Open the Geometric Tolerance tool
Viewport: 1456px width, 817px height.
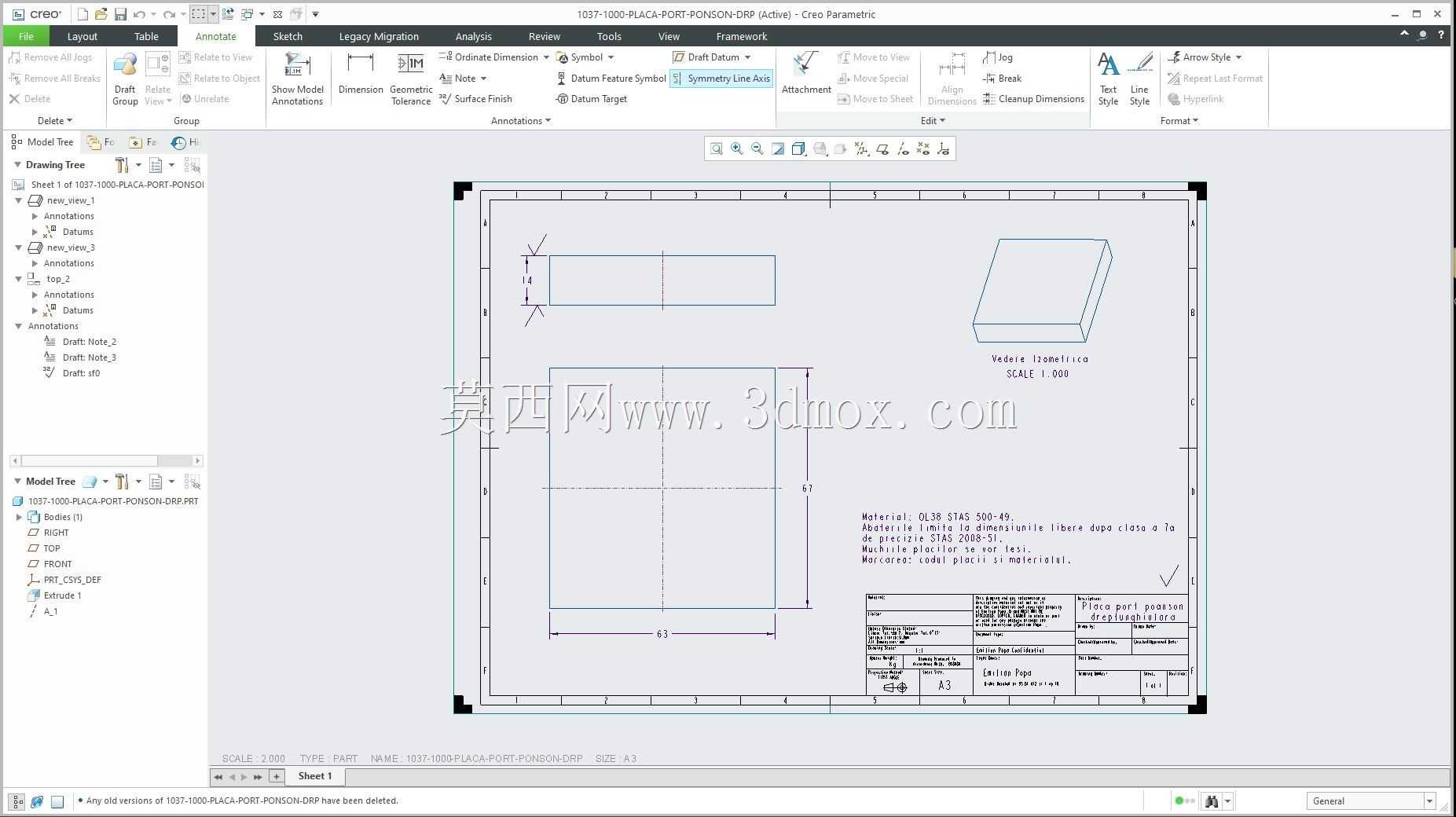[411, 79]
